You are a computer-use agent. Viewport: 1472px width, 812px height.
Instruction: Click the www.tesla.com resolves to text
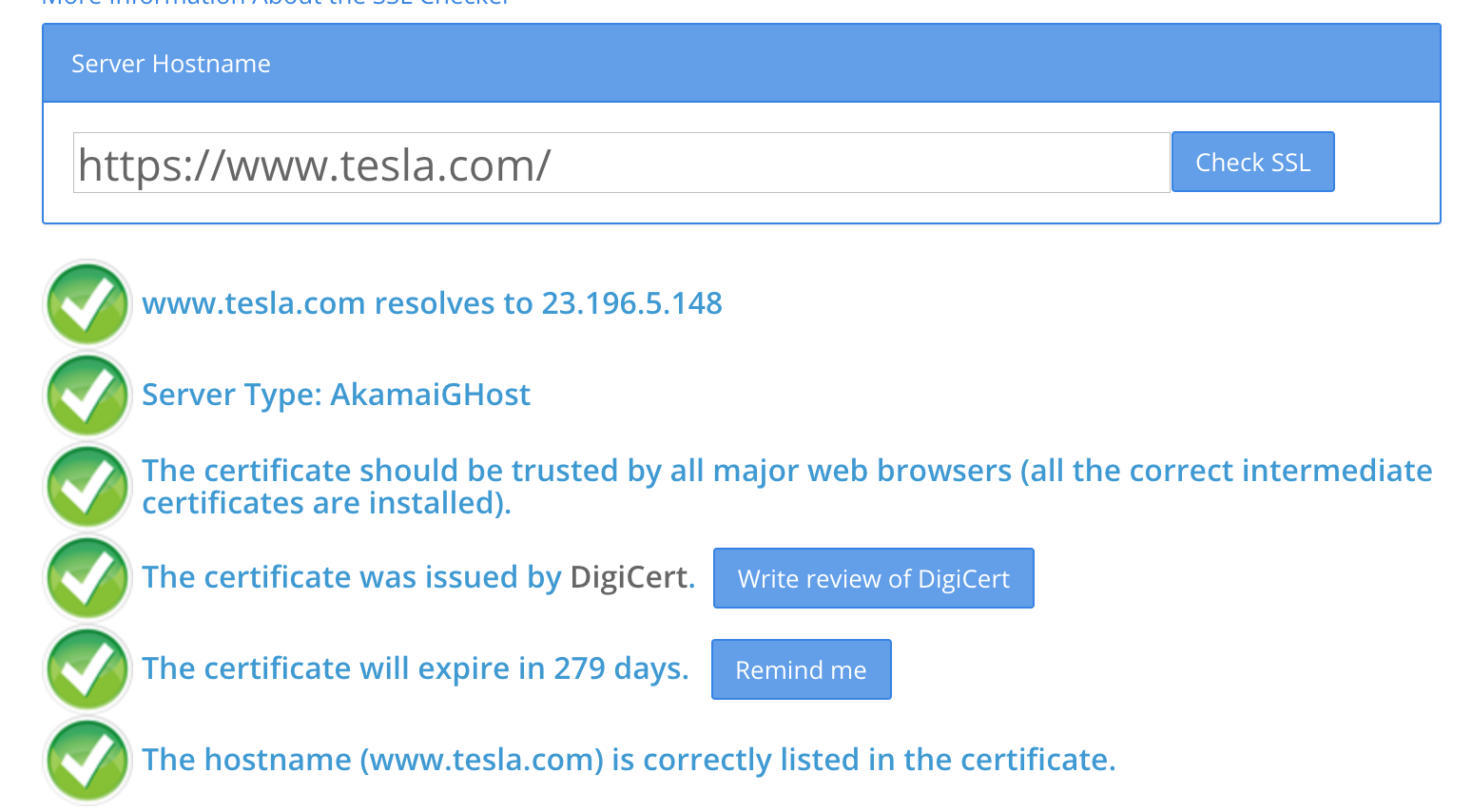[338, 303]
